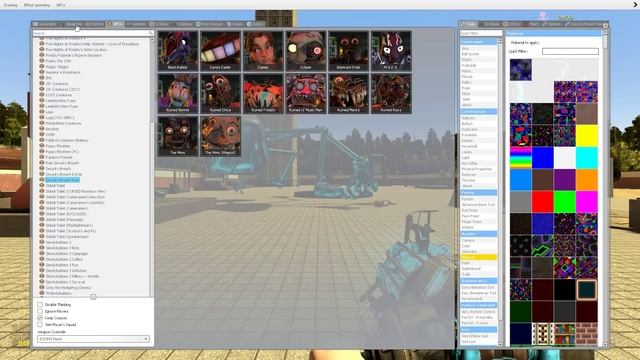
Task: Click the tool list Quick Filter field
Action: (x=481, y=33)
